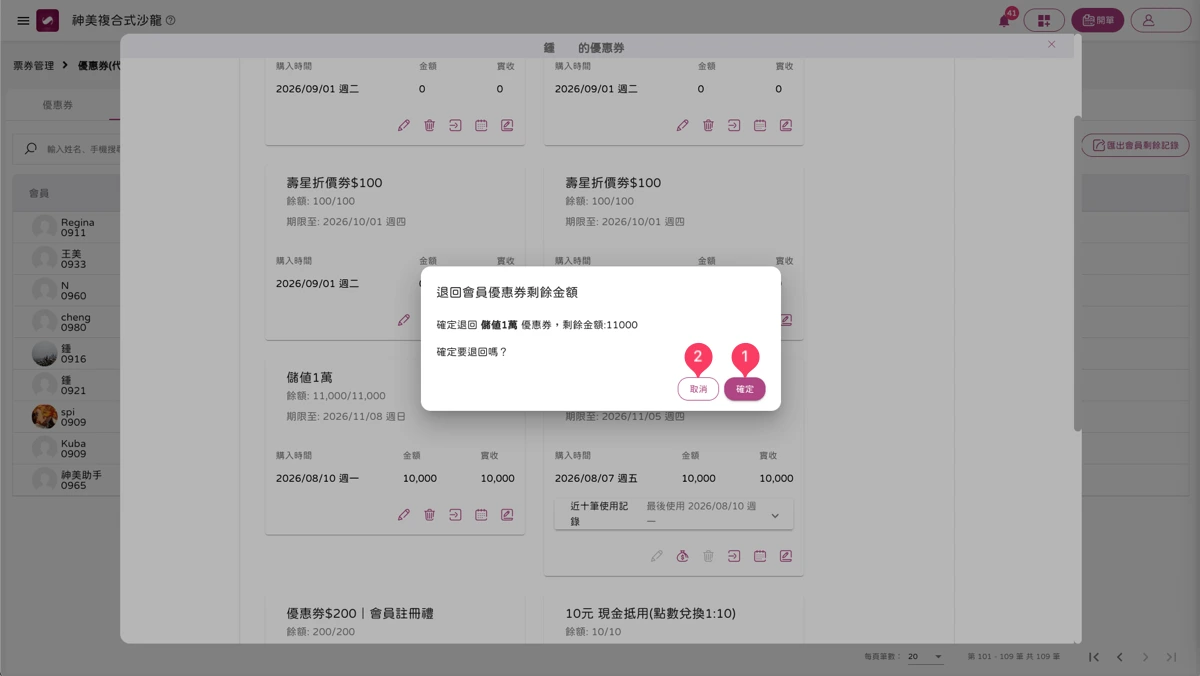
Task: Switch to the 優惠券 tab
Action: click(x=58, y=105)
